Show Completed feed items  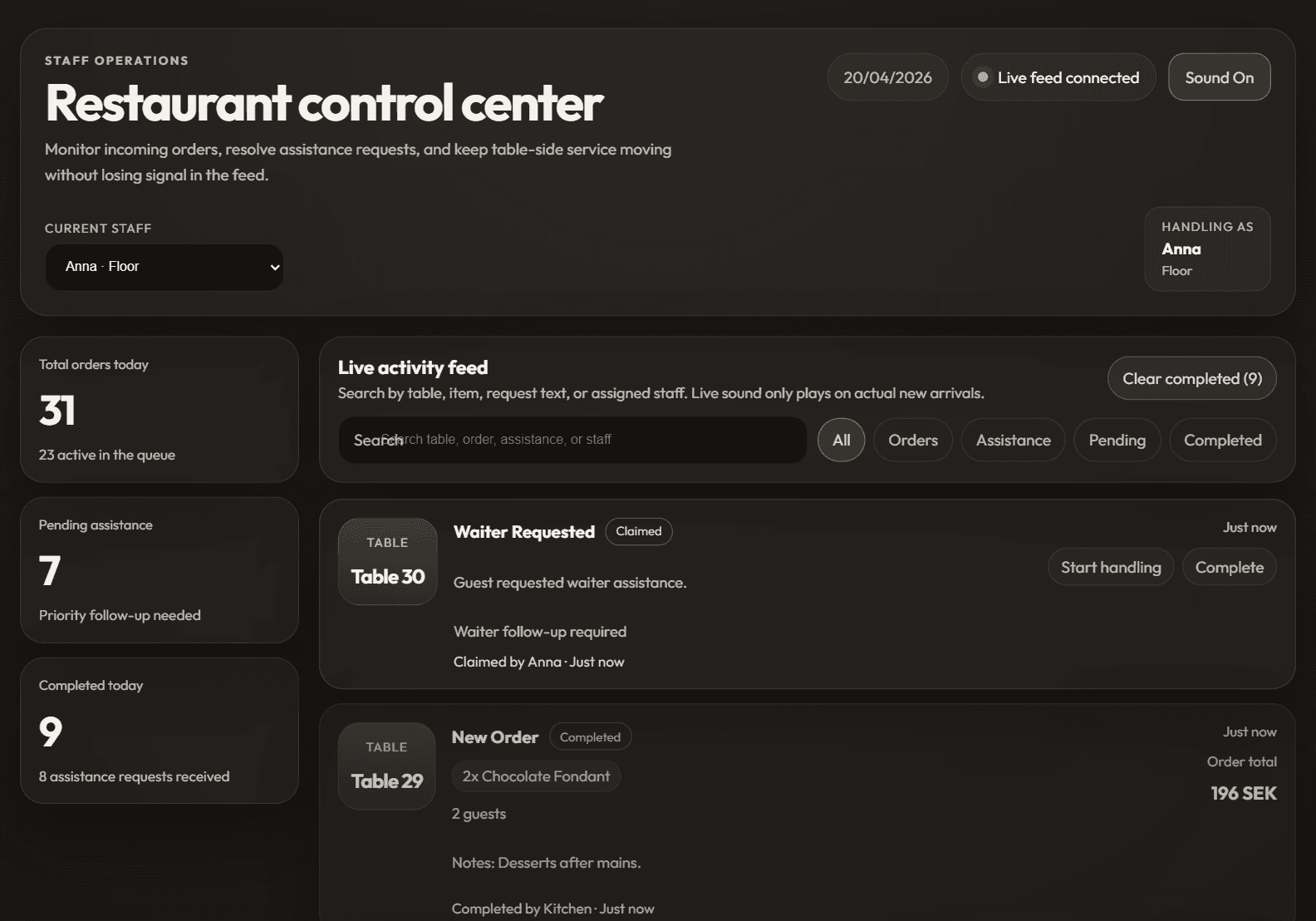click(x=1222, y=440)
